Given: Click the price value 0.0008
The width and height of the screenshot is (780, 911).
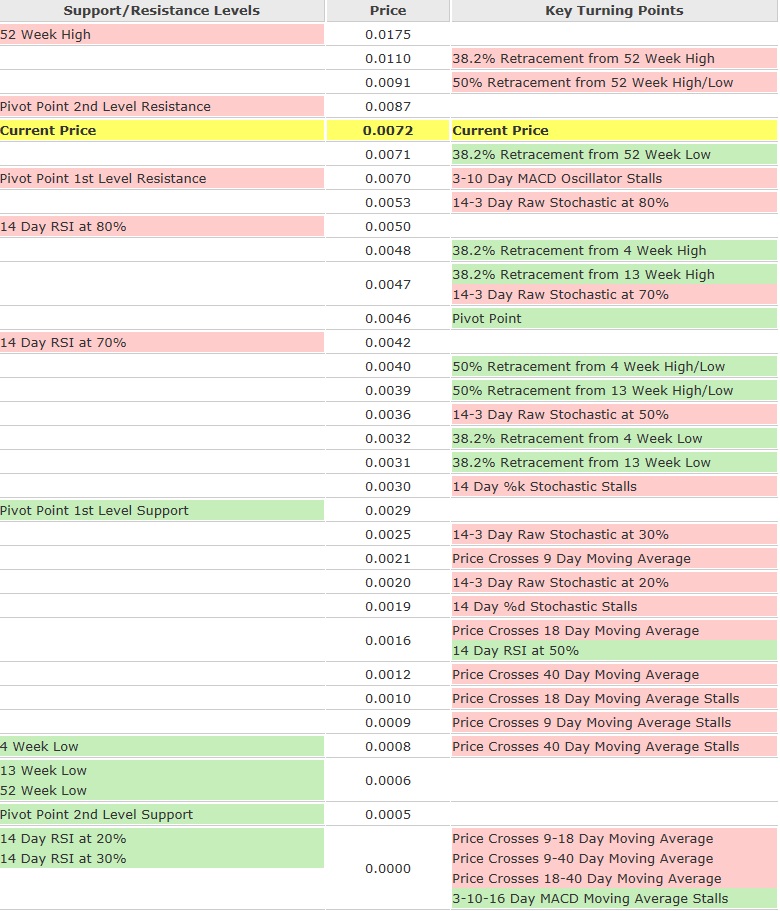Looking at the screenshot, I should point(388,747).
